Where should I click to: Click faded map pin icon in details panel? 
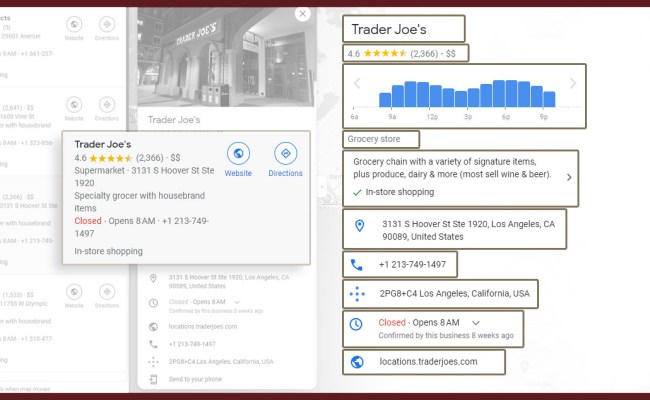153,278
